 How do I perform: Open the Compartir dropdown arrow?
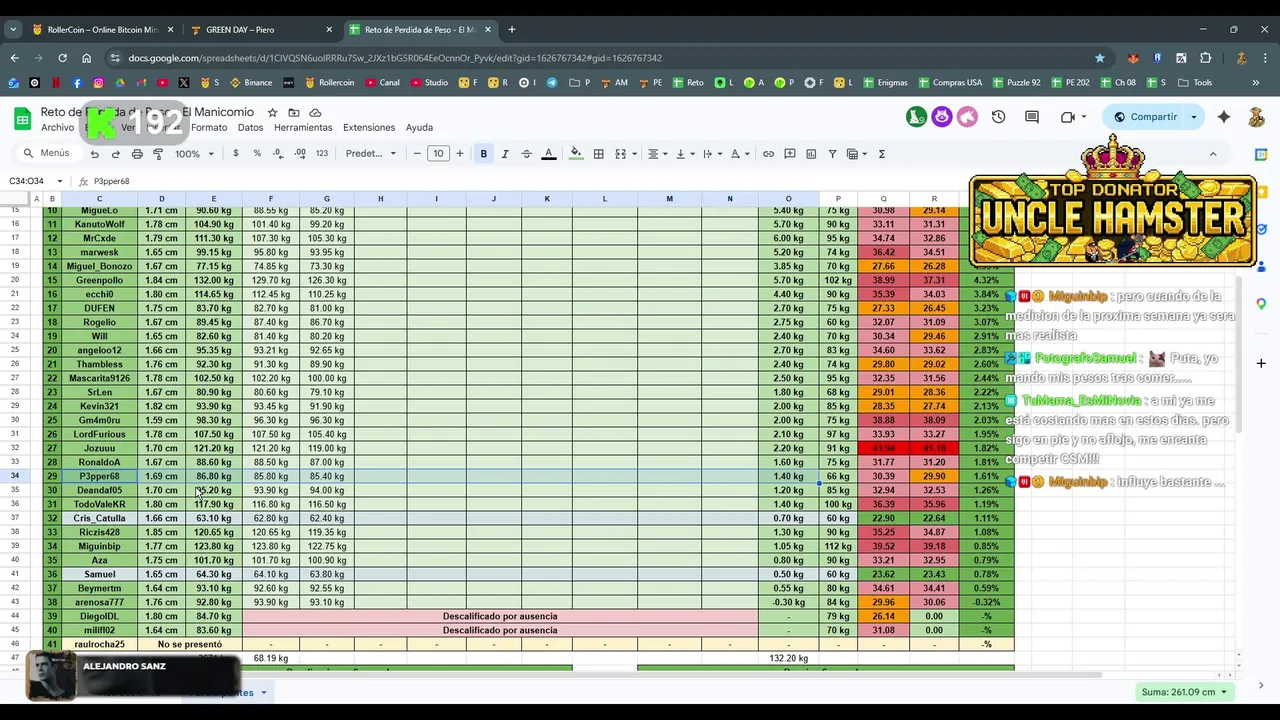(x=1193, y=117)
